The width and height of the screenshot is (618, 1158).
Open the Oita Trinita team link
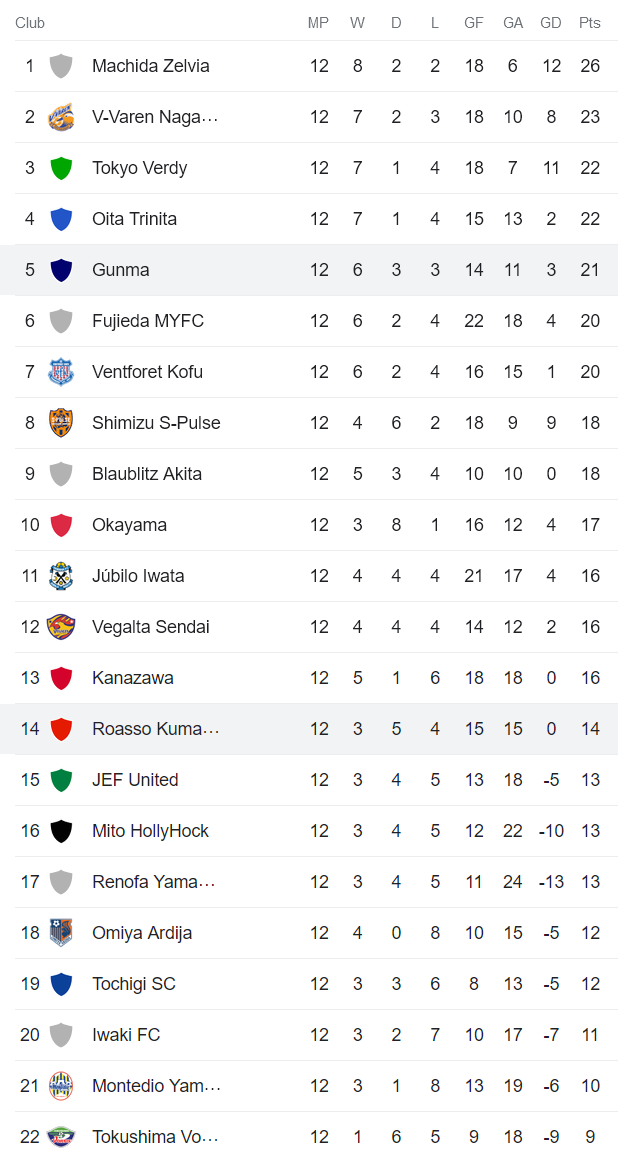(134, 219)
